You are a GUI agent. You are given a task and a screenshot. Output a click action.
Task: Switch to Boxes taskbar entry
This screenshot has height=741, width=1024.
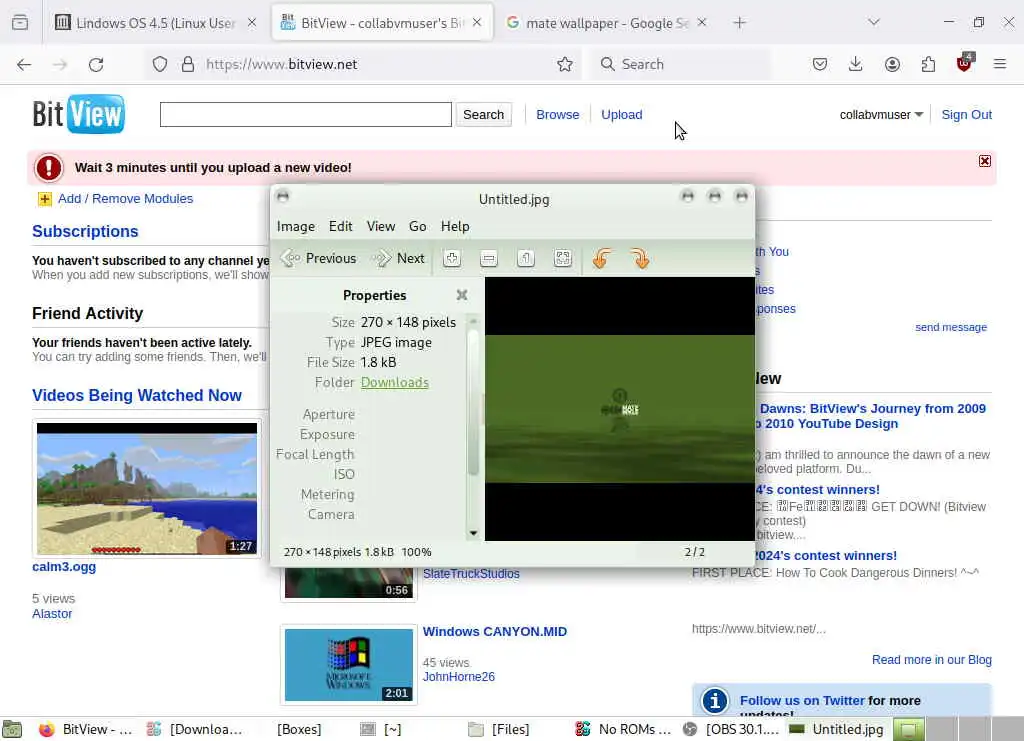click(299, 729)
